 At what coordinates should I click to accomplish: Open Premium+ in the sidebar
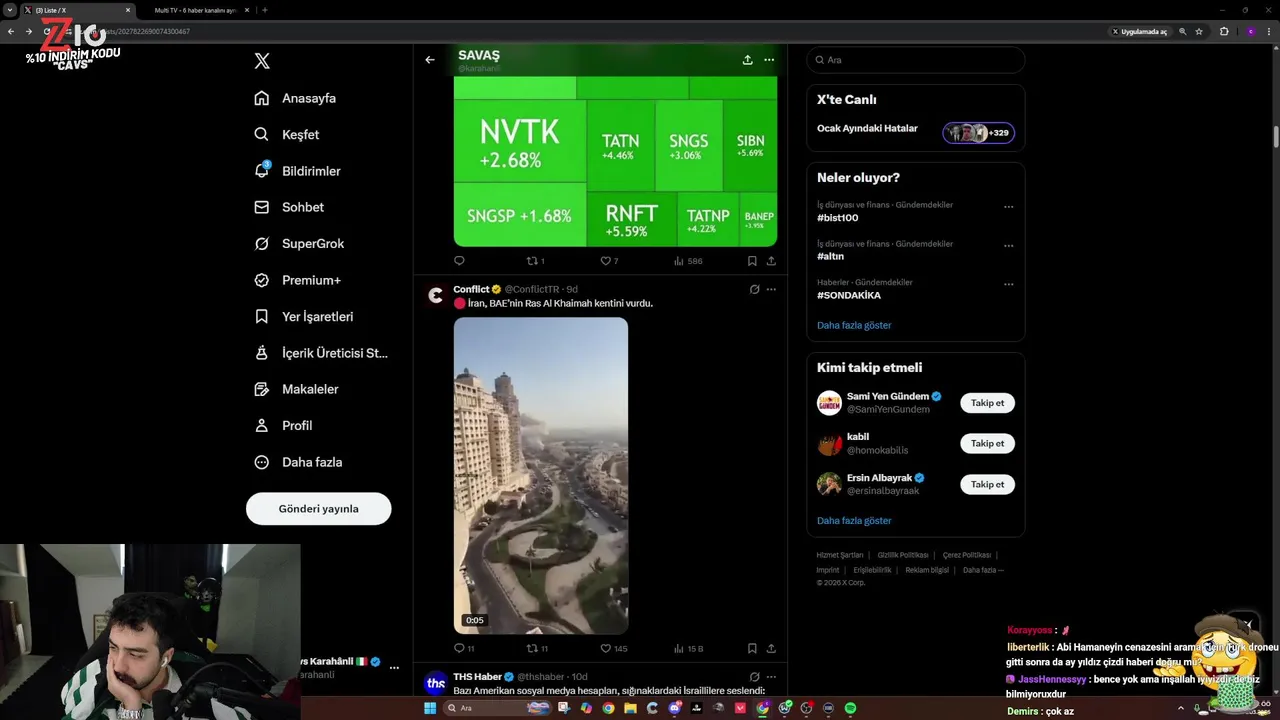[x=297, y=280]
